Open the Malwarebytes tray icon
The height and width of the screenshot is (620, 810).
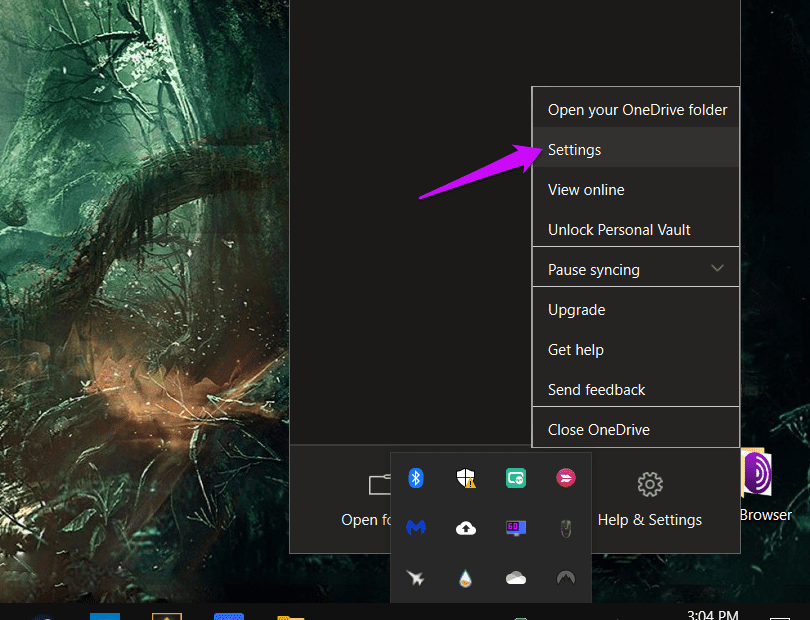coord(416,528)
